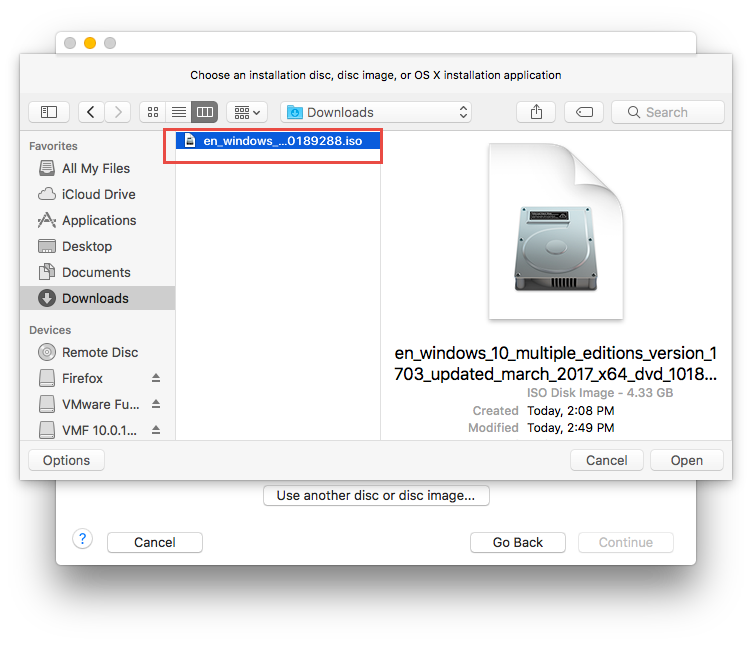Select the VMF 10.0.1... volume

coord(88,430)
